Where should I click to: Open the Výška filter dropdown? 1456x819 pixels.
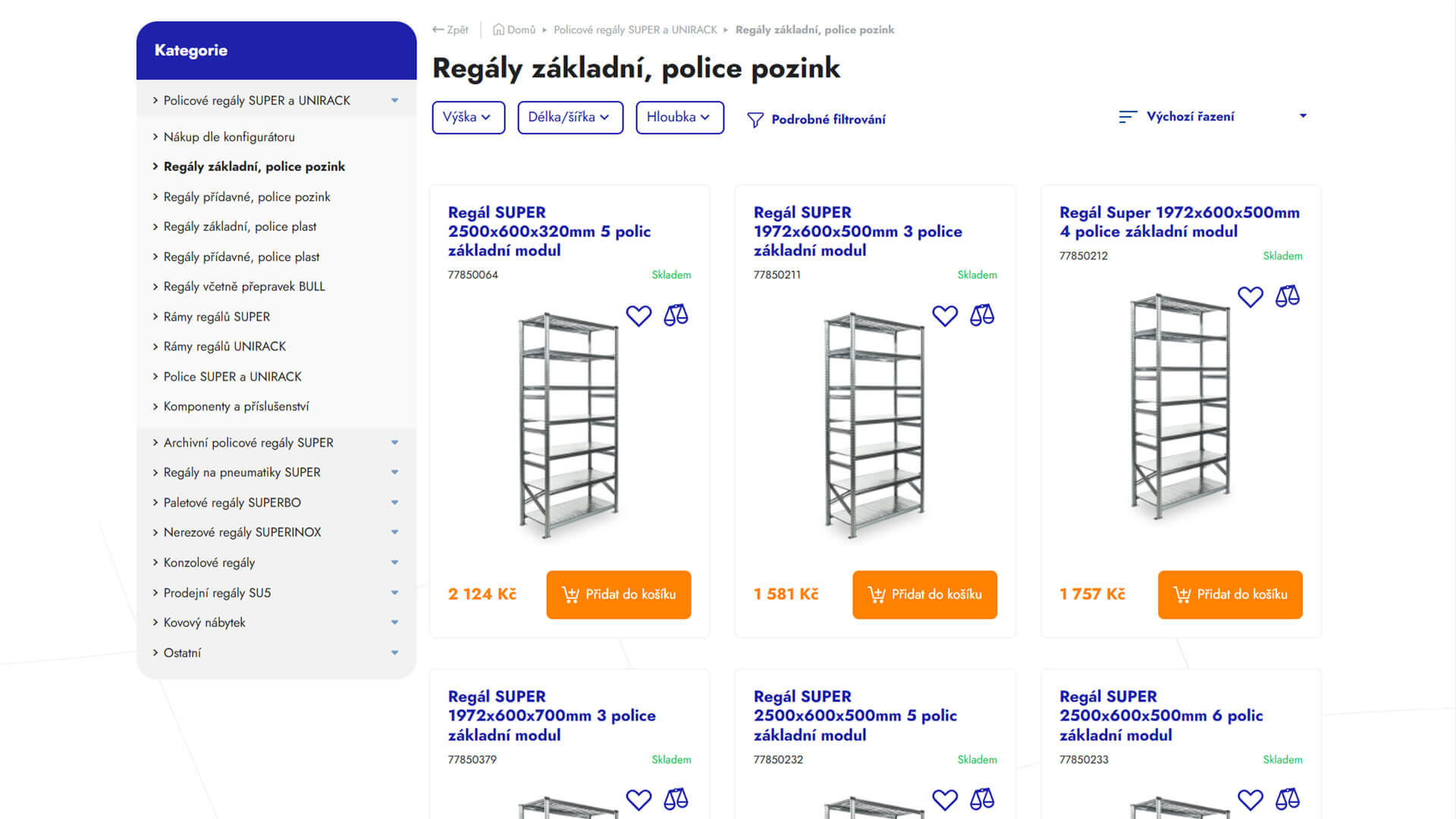click(469, 118)
